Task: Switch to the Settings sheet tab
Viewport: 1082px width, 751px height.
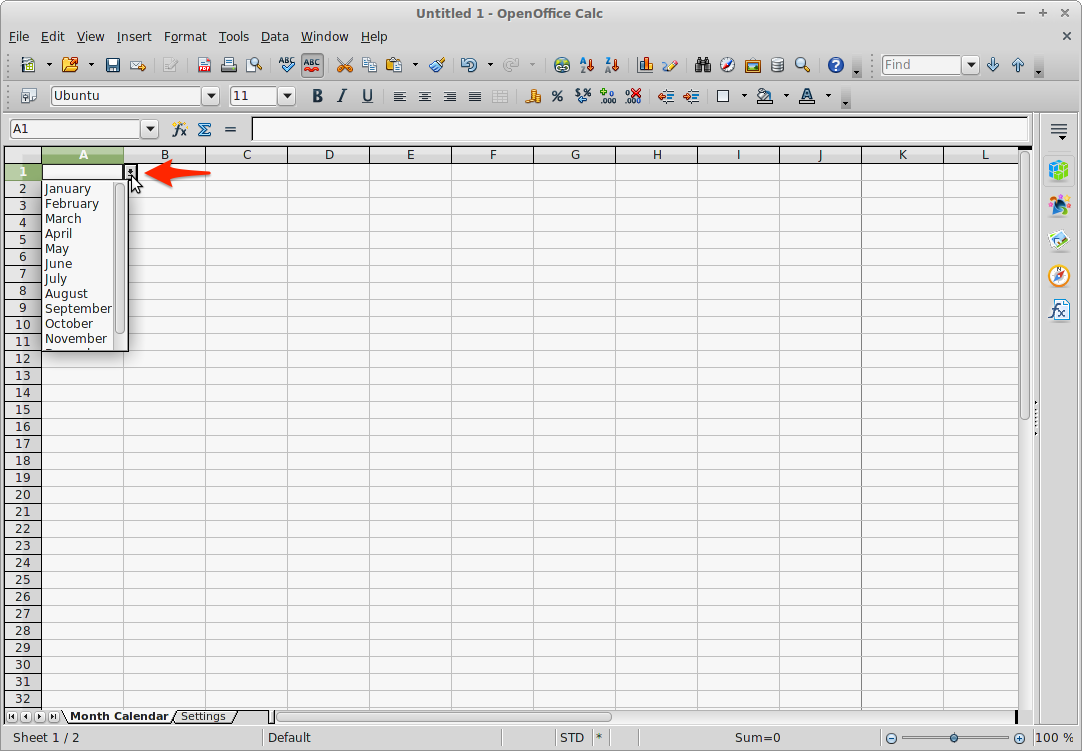Action: click(203, 716)
